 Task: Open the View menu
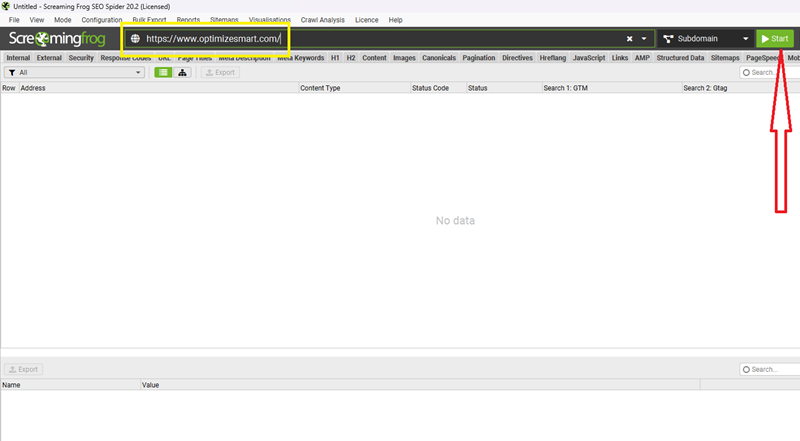point(37,20)
